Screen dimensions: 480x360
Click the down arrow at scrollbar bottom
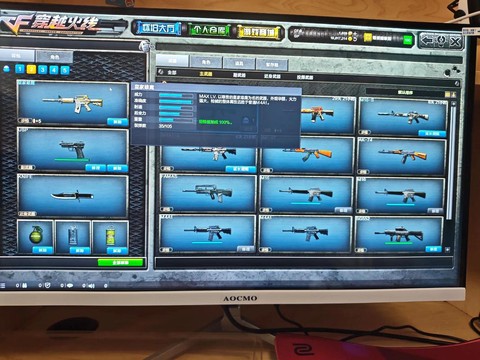(448, 249)
